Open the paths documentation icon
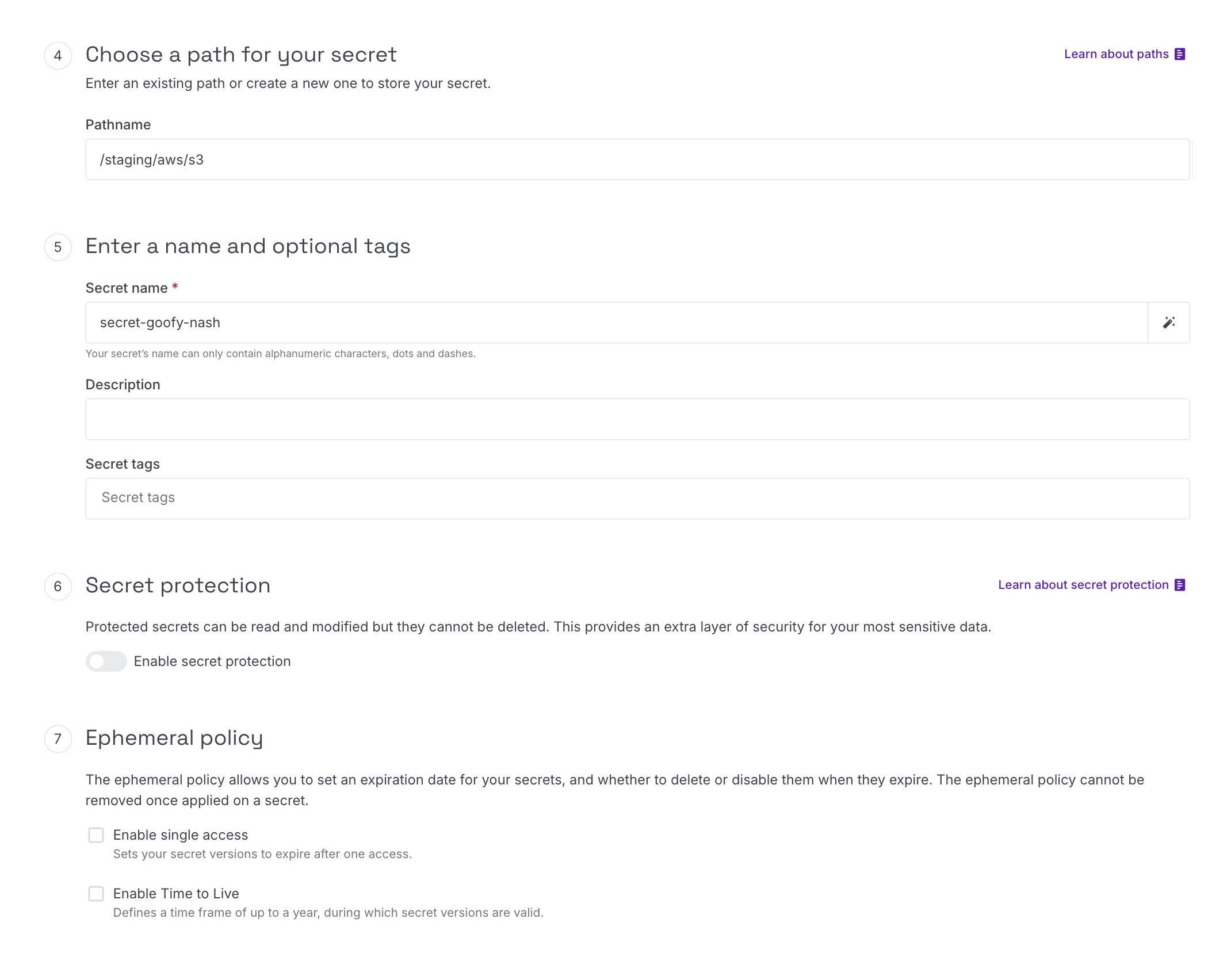The height and width of the screenshot is (980, 1231). (1180, 54)
